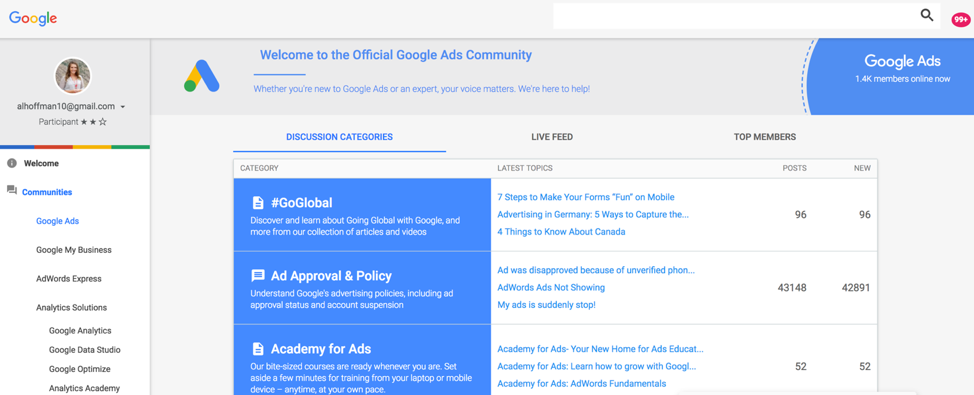Image resolution: width=974 pixels, height=395 pixels.
Task: Click the New column header
Action: [x=862, y=168]
